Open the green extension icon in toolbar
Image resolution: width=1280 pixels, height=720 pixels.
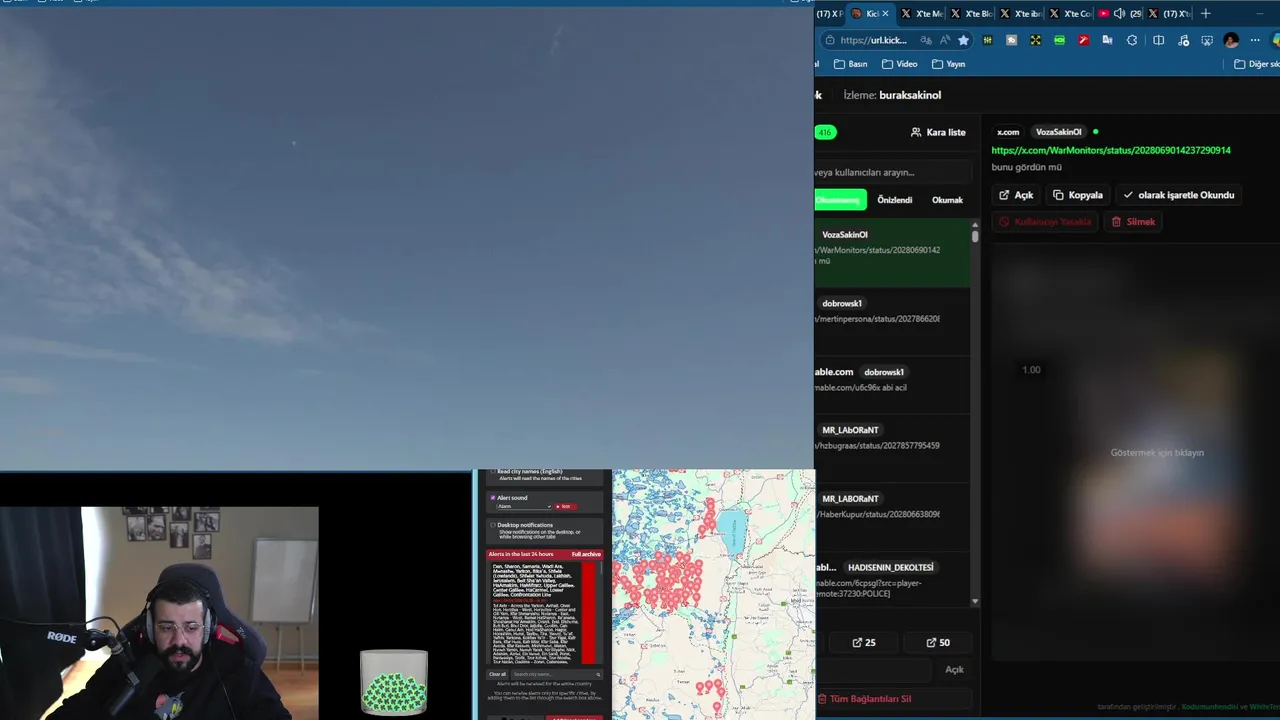coord(1059,40)
